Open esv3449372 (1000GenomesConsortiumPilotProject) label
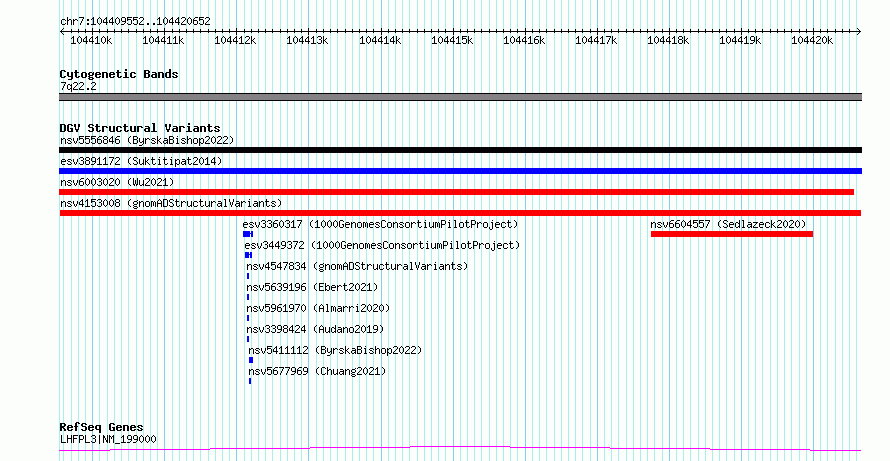Viewport: 890px width, 461px height. [382, 245]
